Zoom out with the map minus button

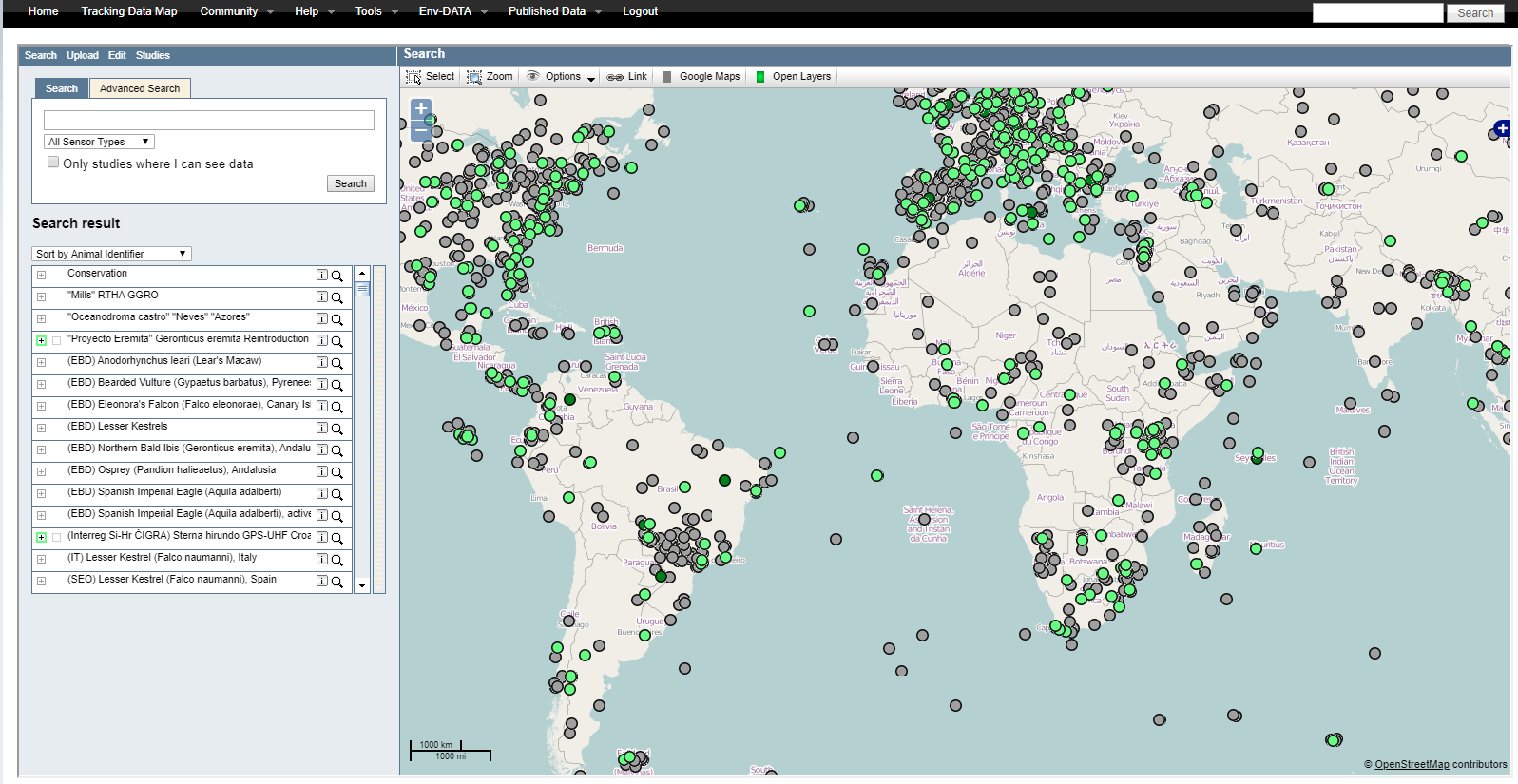click(x=421, y=130)
